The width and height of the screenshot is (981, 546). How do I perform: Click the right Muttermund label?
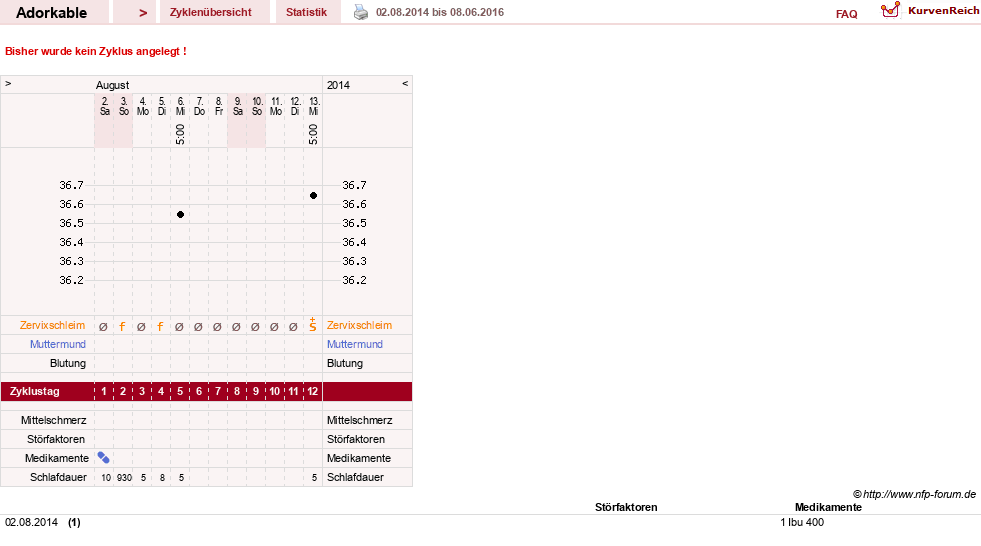(355, 344)
